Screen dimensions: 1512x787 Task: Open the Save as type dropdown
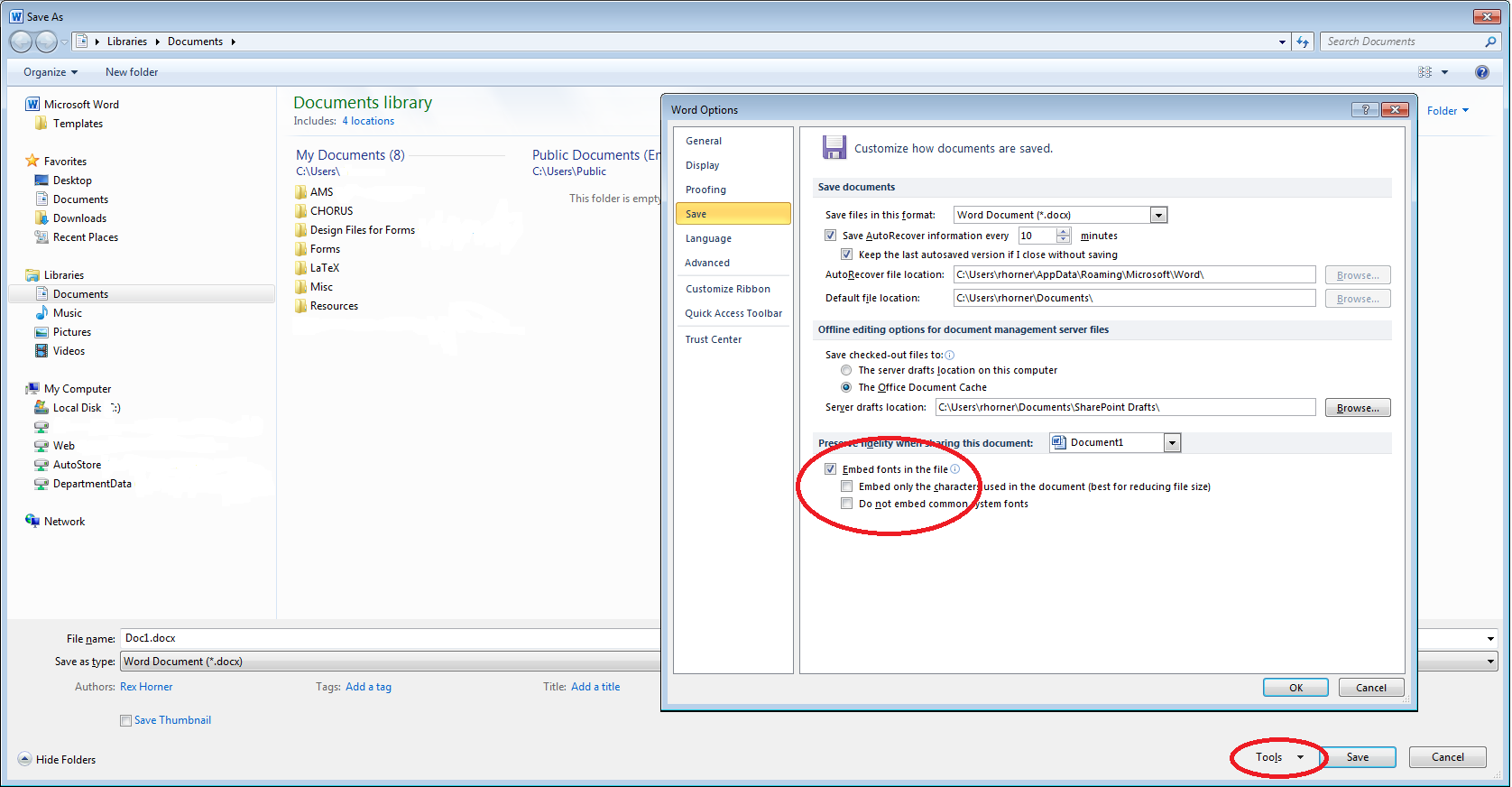coord(1490,662)
